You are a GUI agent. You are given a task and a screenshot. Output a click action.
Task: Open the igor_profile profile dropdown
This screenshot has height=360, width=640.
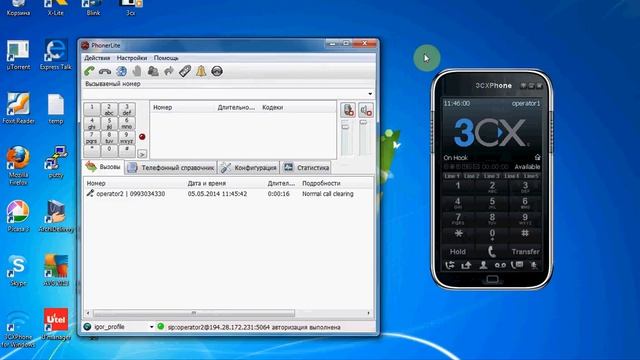pyautogui.click(x=151, y=327)
